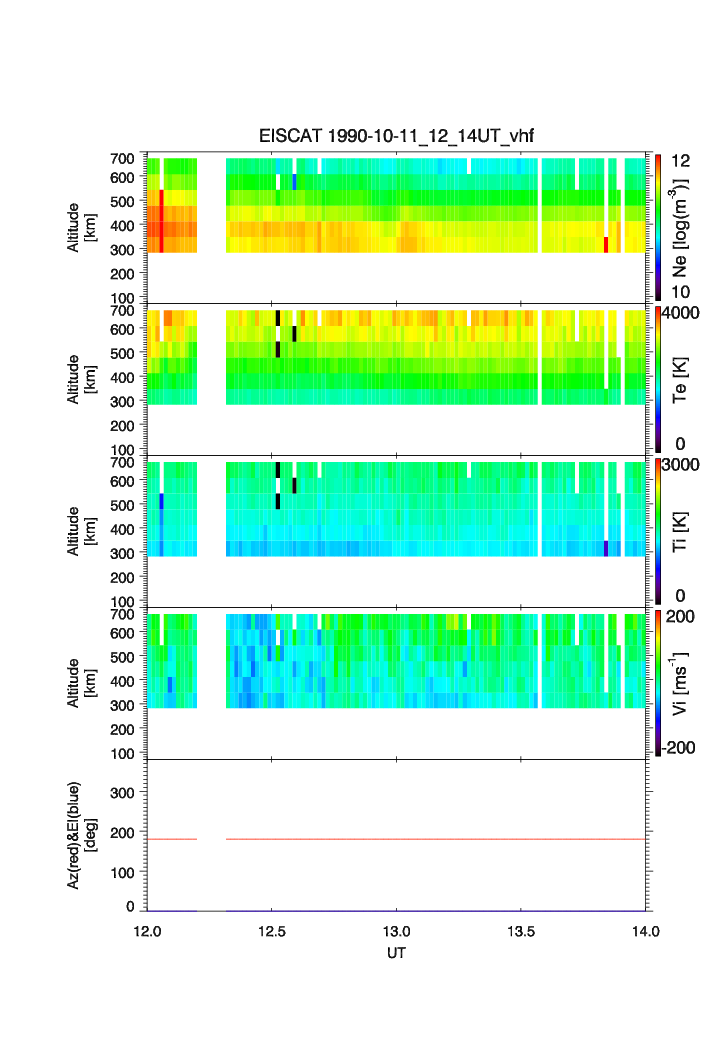Viewport: 708px width, 1063px height.
Task: Click the Ti ion temperature color bar
Action: [658, 531]
